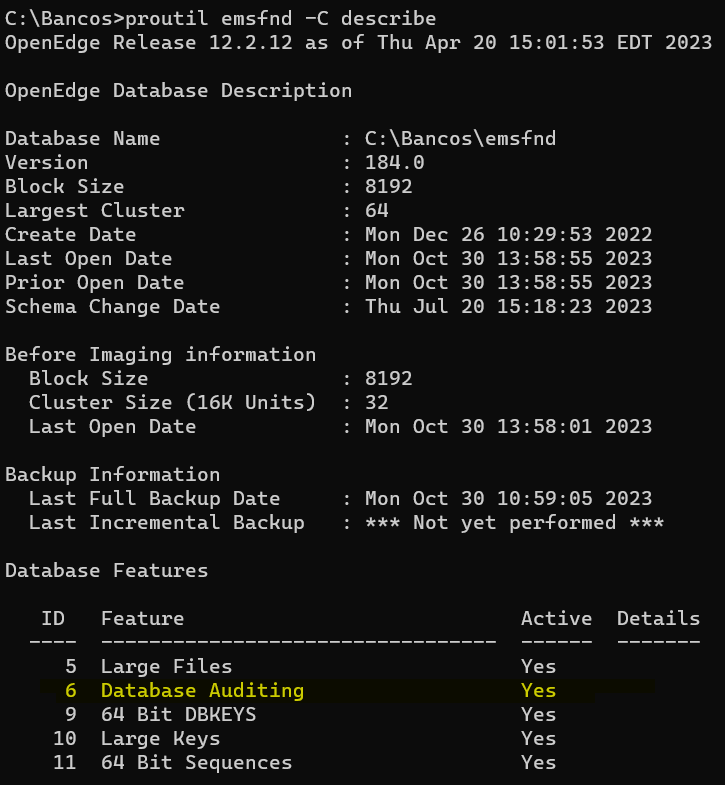Image resolution: width=725 pixels, height=785 pixels.
Task: Click the 'Details' column header
Action: 658,619
